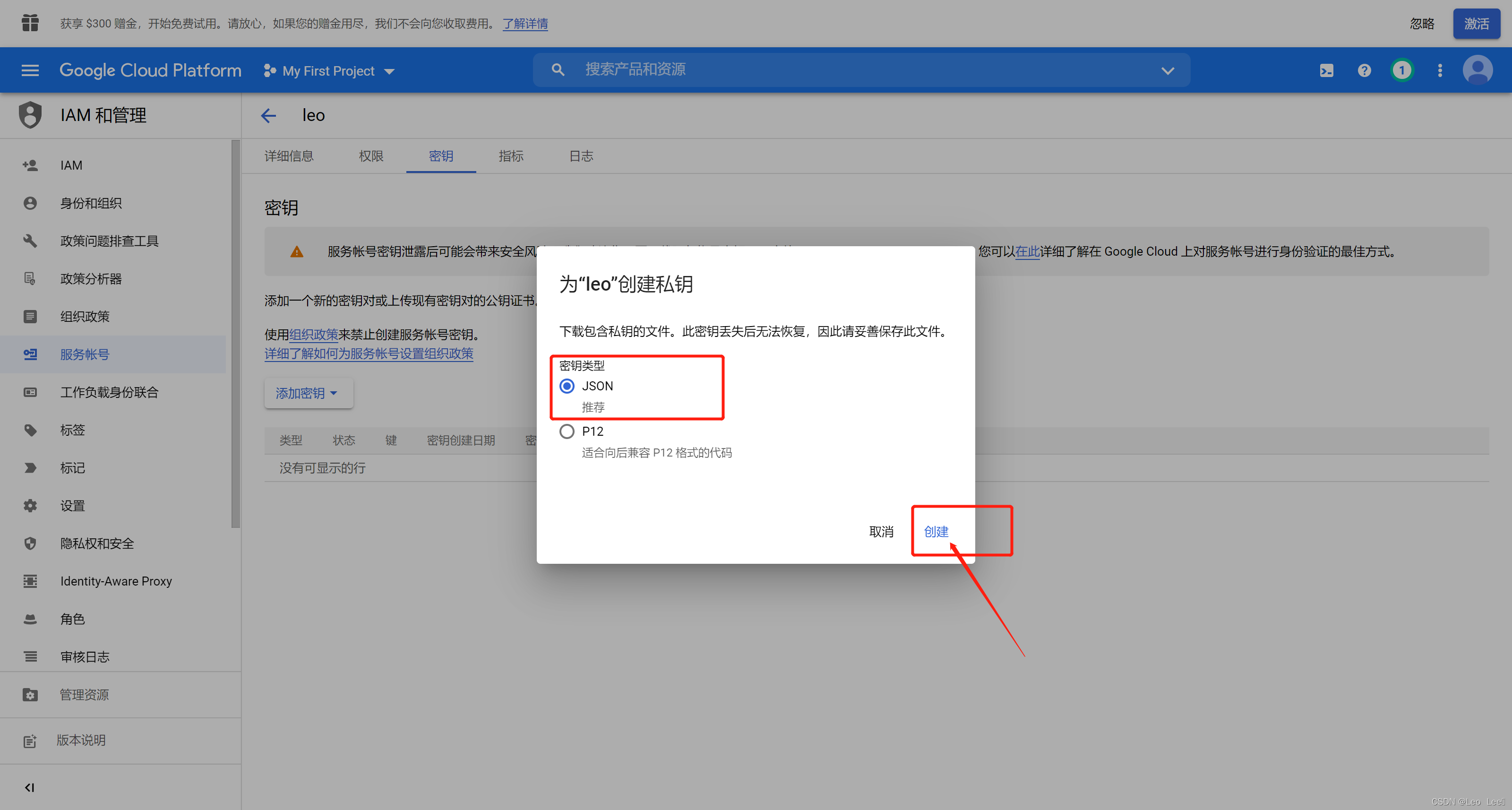The image size is (1512, 810).
Task: Switch to the 权限 tab
Action: tap(371, 156)
